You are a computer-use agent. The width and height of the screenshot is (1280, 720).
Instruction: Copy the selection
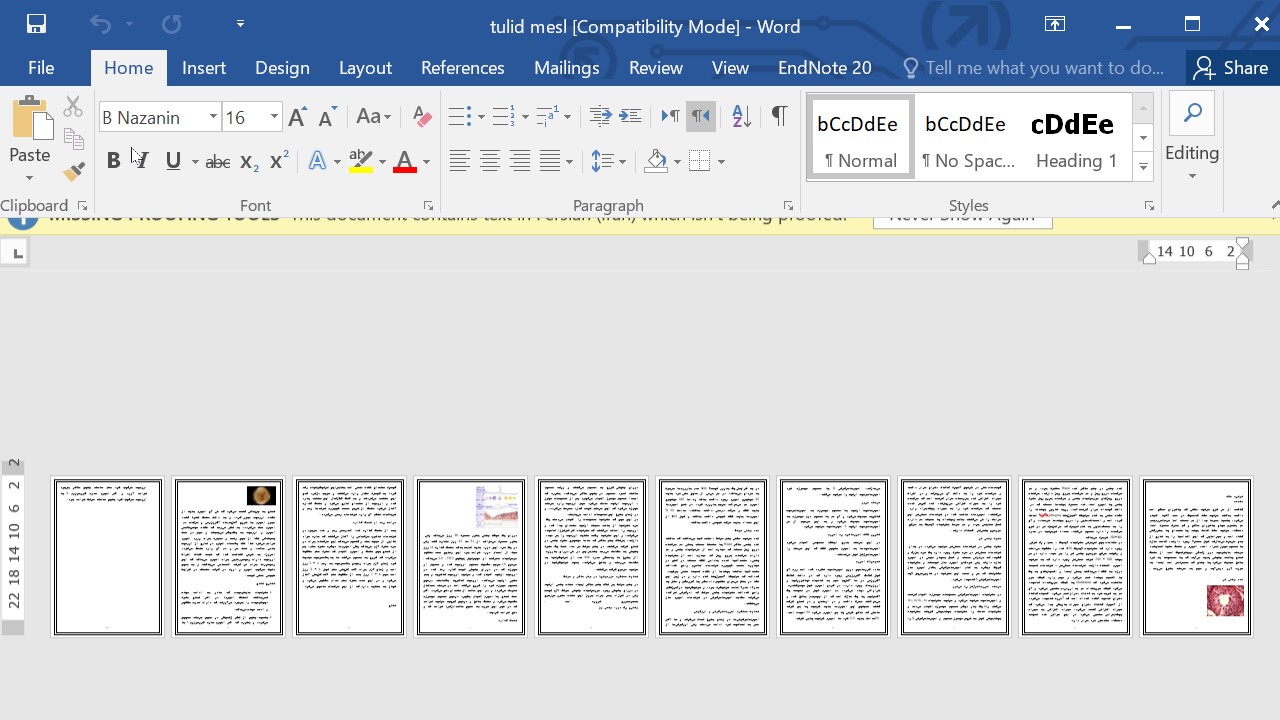click(73, 139)
